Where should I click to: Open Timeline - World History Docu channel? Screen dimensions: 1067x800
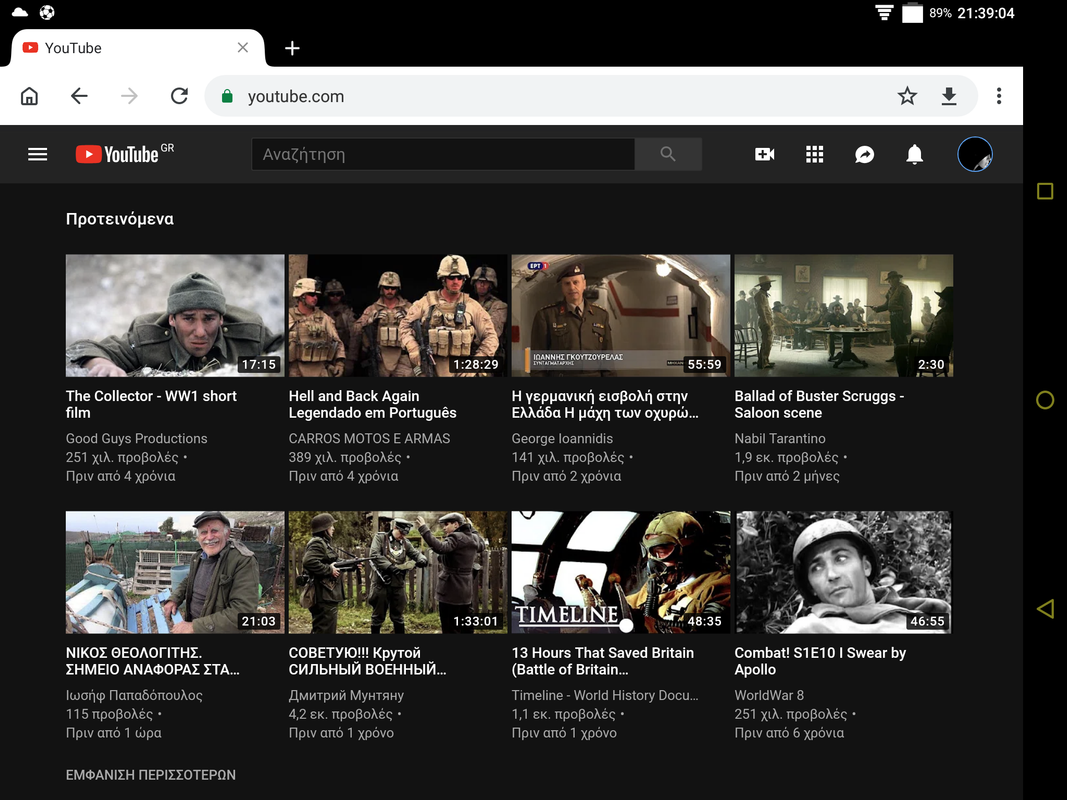click(605, 695)
